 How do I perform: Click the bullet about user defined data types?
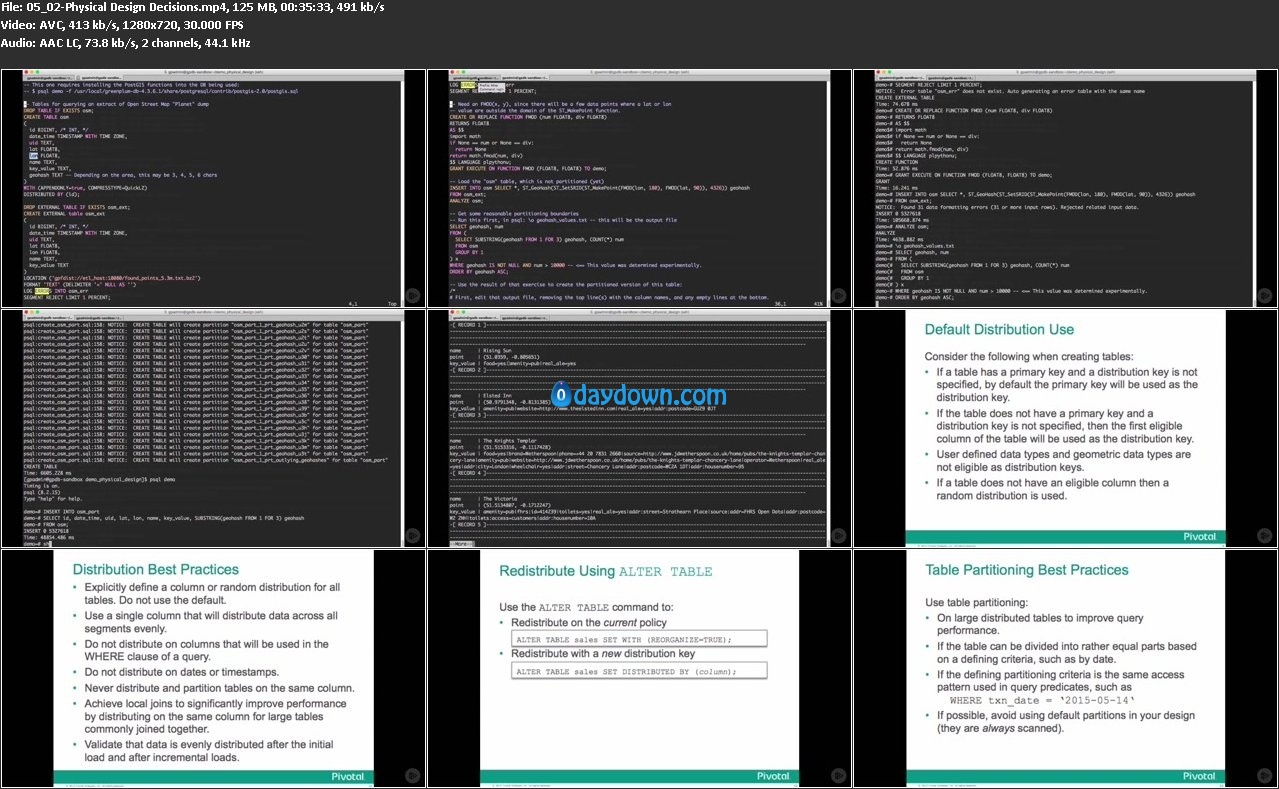(1063, 460)
